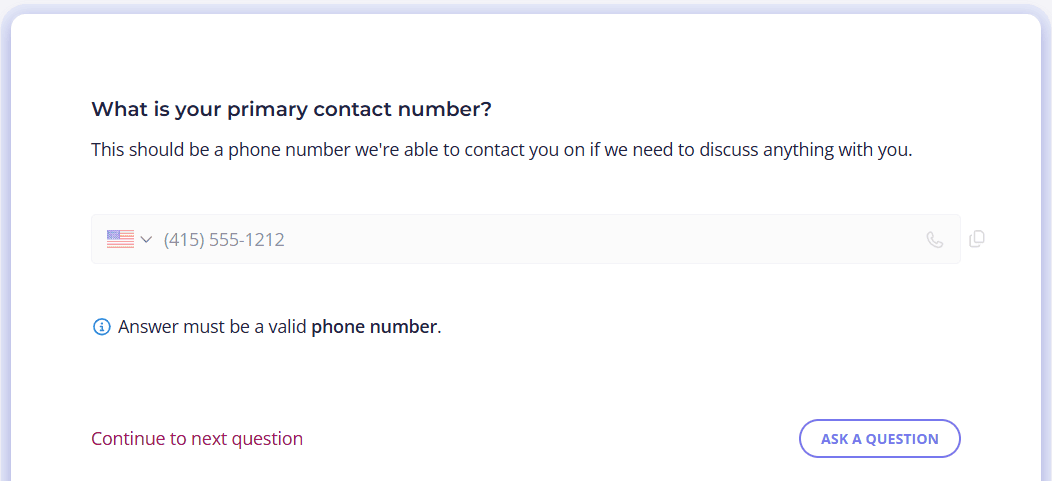Screen dimensions: 1052x481
Task: Focus the primary contact number input field
Action: [x=525, y=239]
